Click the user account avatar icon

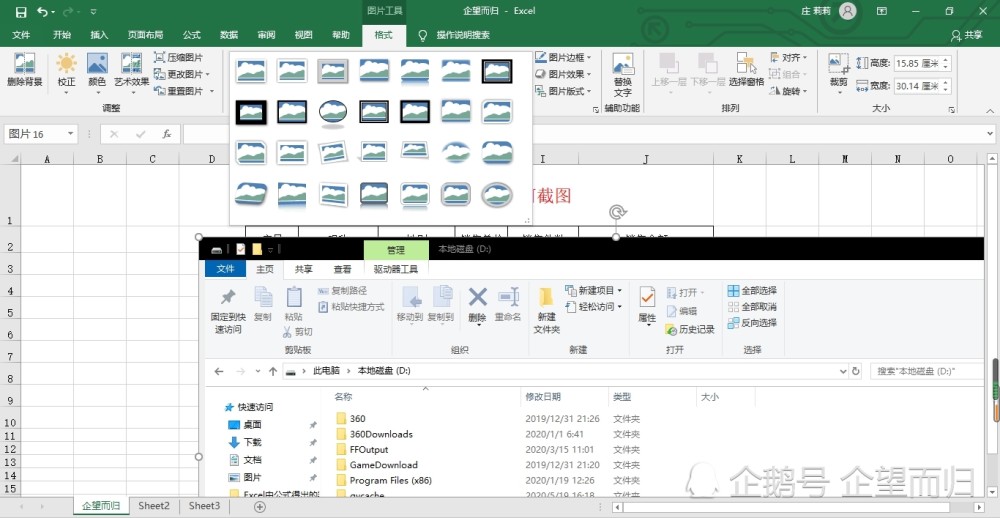click(x=848, y=11)
